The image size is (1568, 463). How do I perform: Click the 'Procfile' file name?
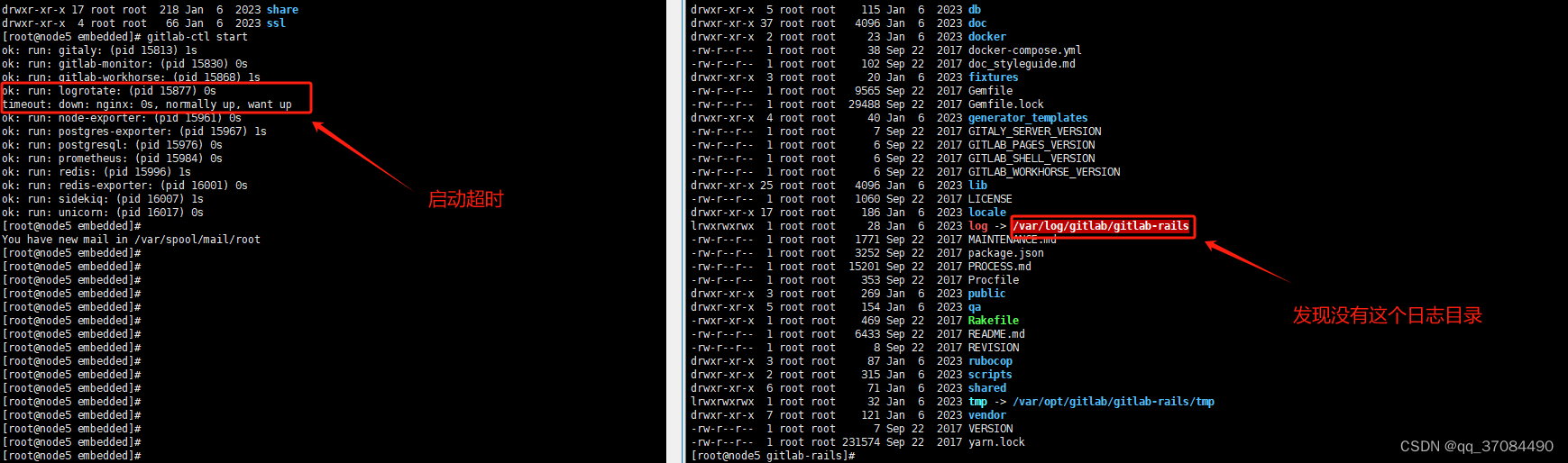click(x=994, y=280)
